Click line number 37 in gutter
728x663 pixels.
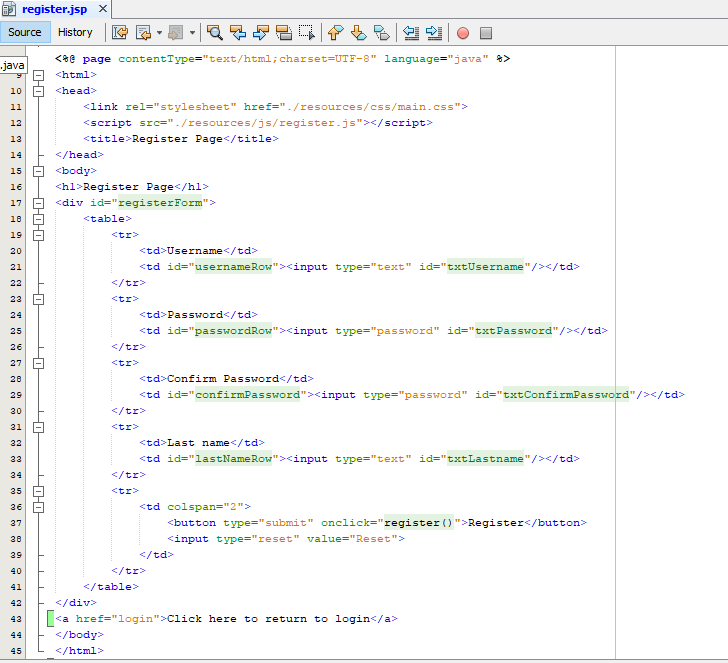coord(16,523)
